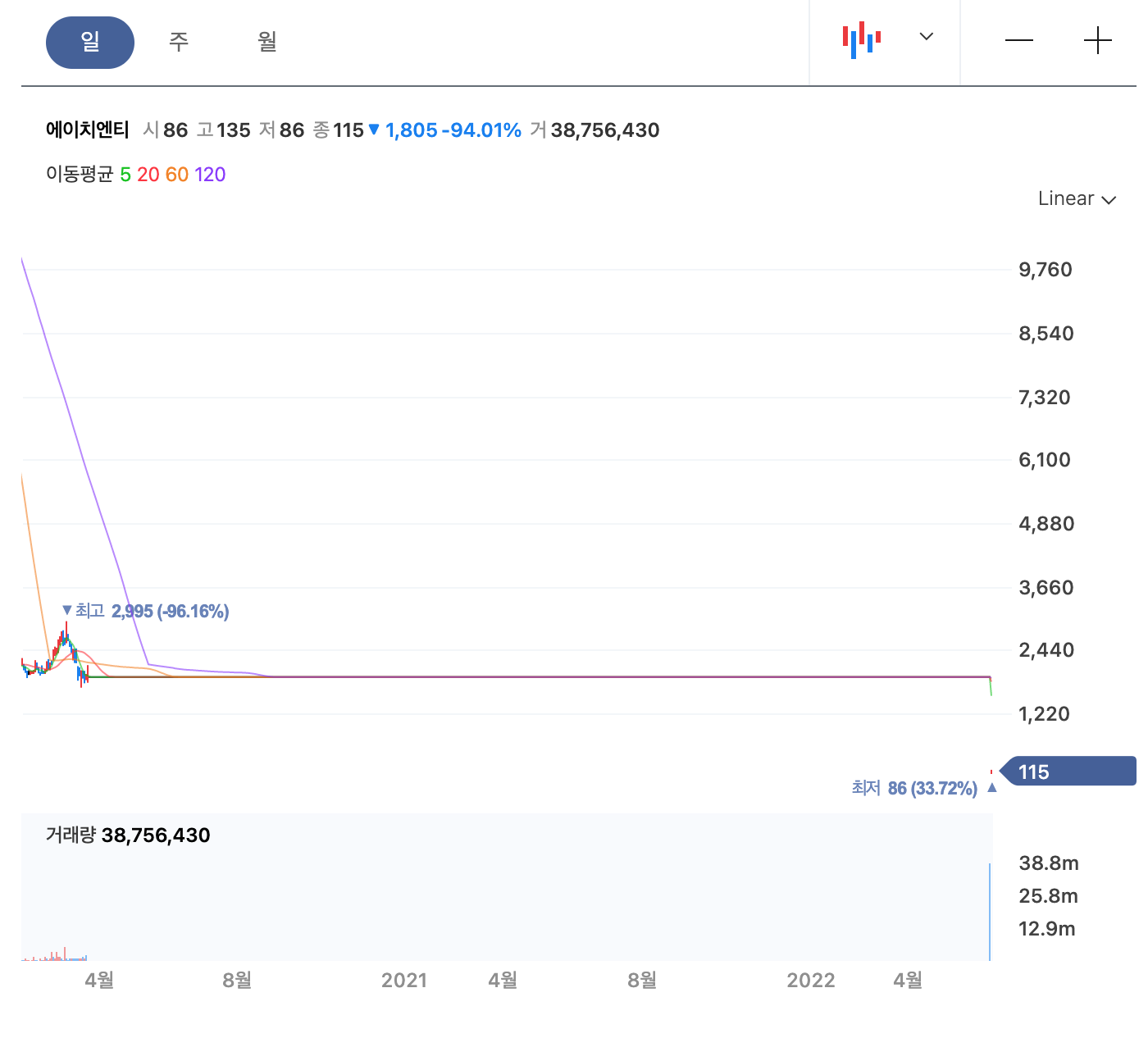1148x1038 pixels.
Task: Click the 120-day moving average label
Action: tap(210, 175)
